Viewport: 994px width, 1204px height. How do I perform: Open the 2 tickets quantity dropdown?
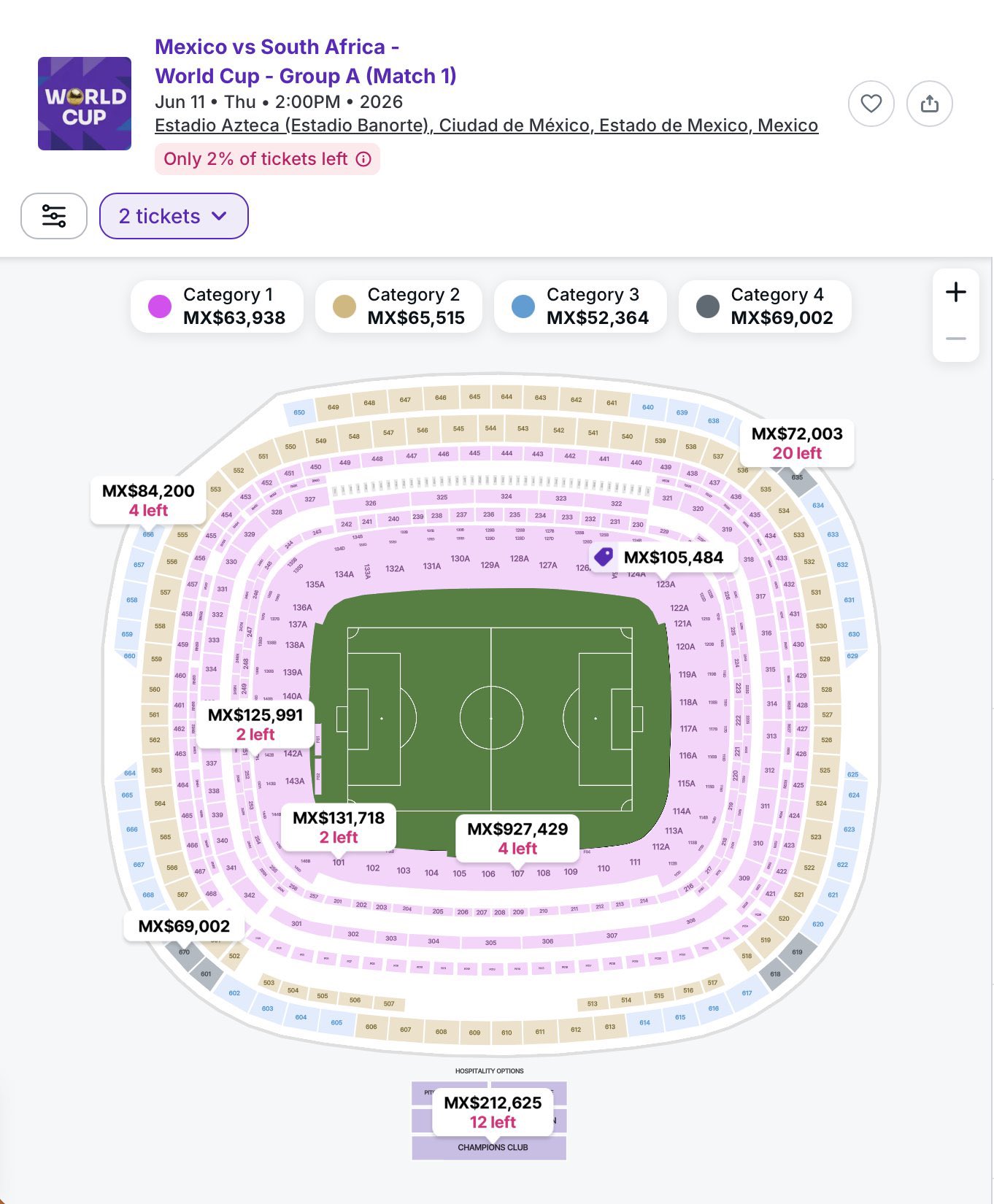click(174, 216)
